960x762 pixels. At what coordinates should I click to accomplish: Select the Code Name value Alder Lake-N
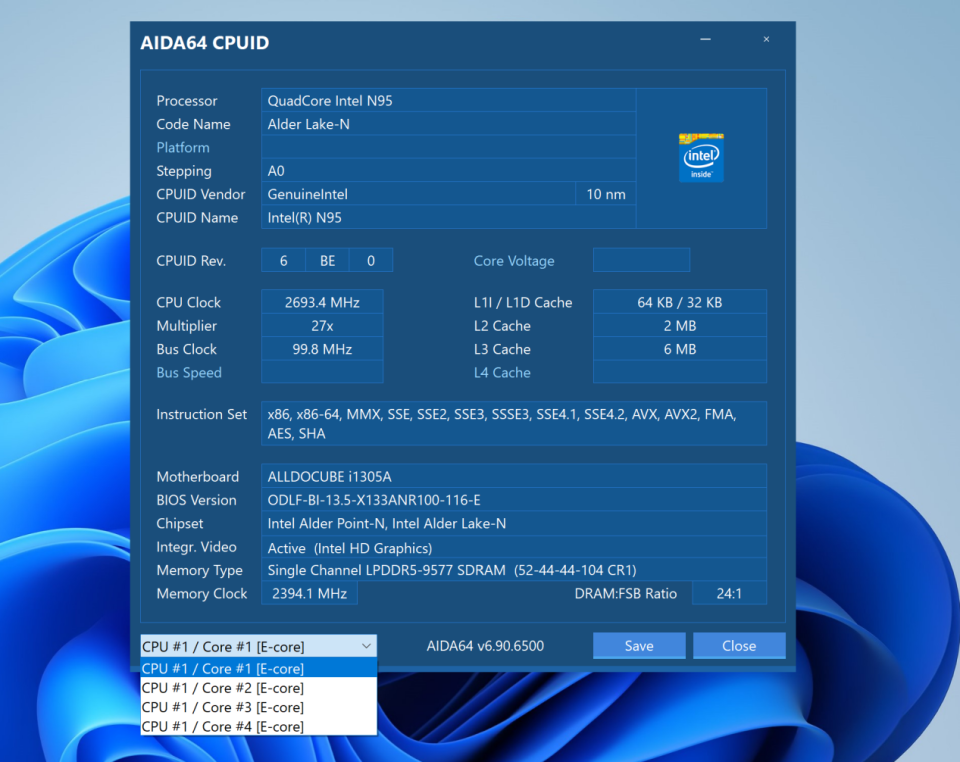(449, 124)
